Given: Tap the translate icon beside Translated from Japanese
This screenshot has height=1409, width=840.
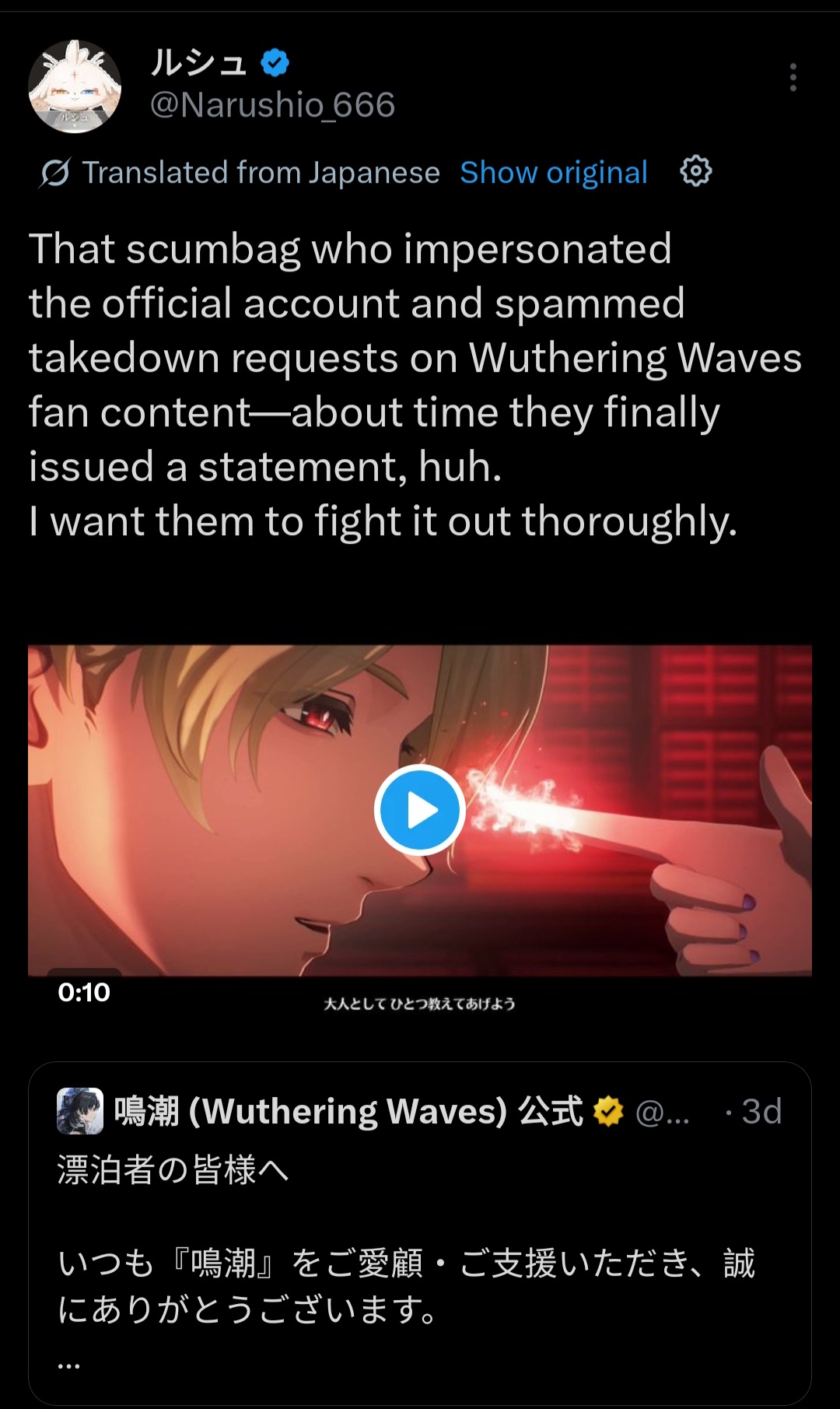Looking at the screenshot, I should click(x=54, y=173).
